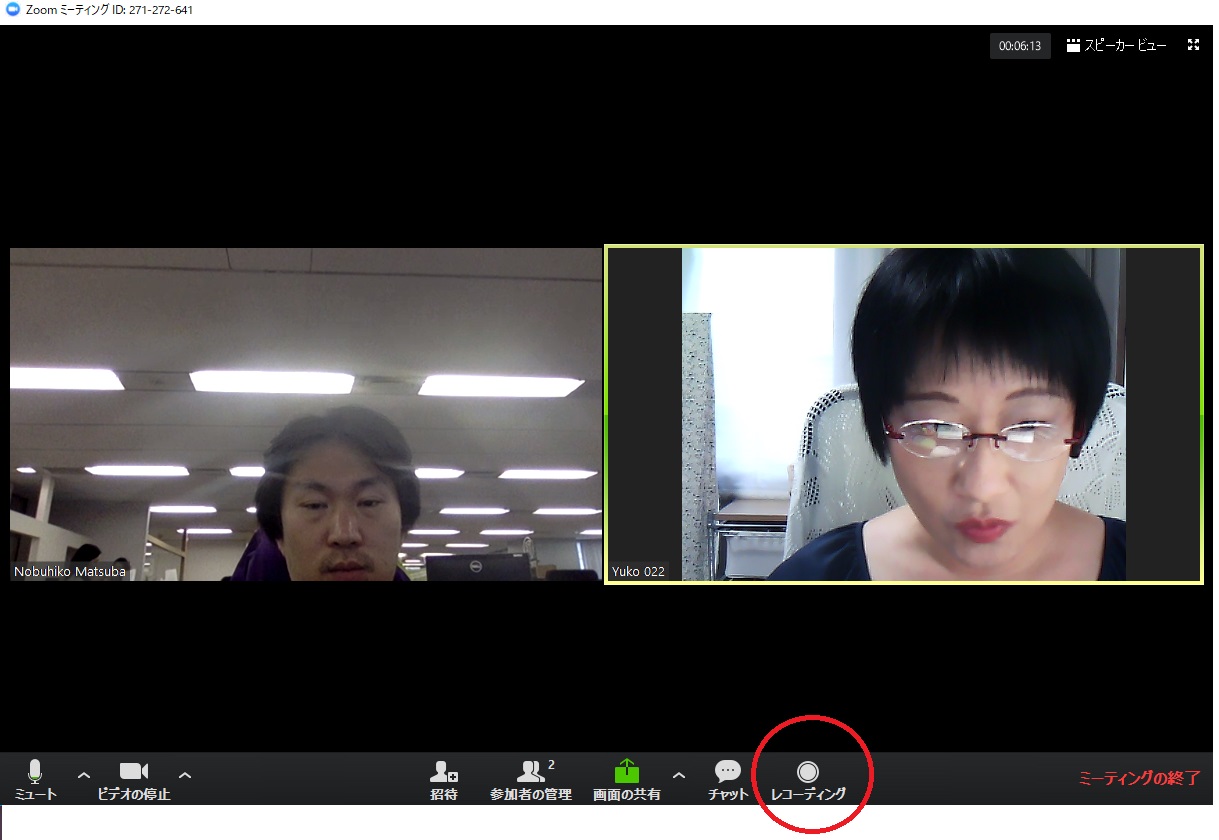Click the Yuko 022 name label
1219x840 pixels.
point(638,572)
